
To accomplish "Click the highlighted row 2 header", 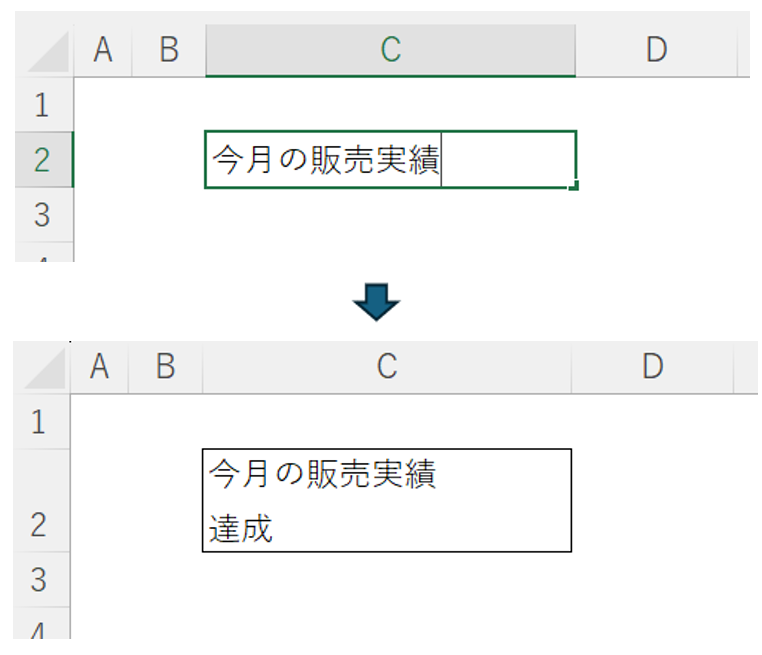I will (x=42, y=160).
